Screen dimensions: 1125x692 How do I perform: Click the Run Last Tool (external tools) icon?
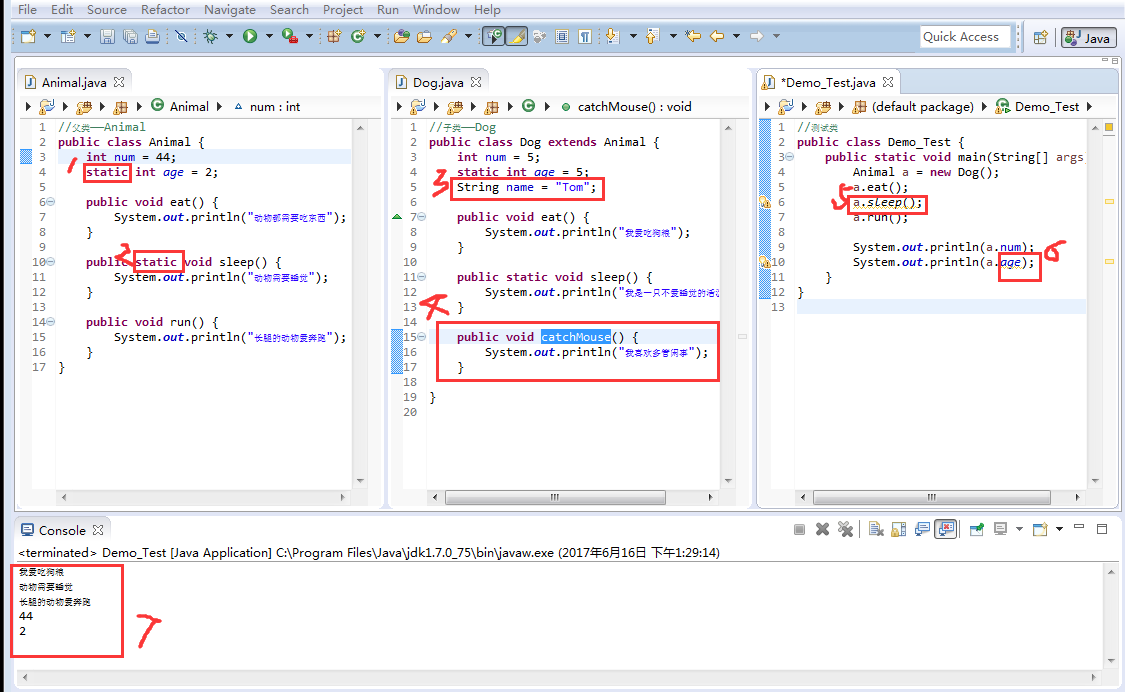click(x=290, y=36)
